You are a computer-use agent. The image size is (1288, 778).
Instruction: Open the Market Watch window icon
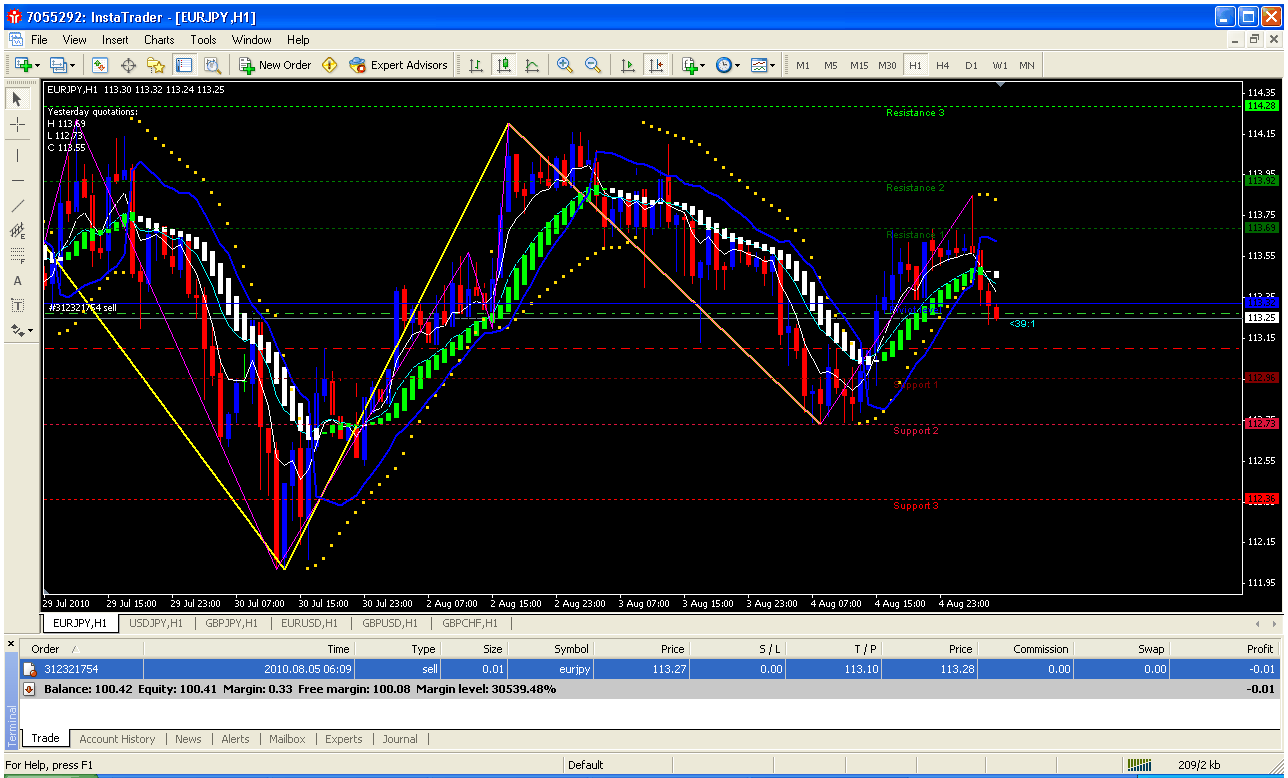[100, 65]
